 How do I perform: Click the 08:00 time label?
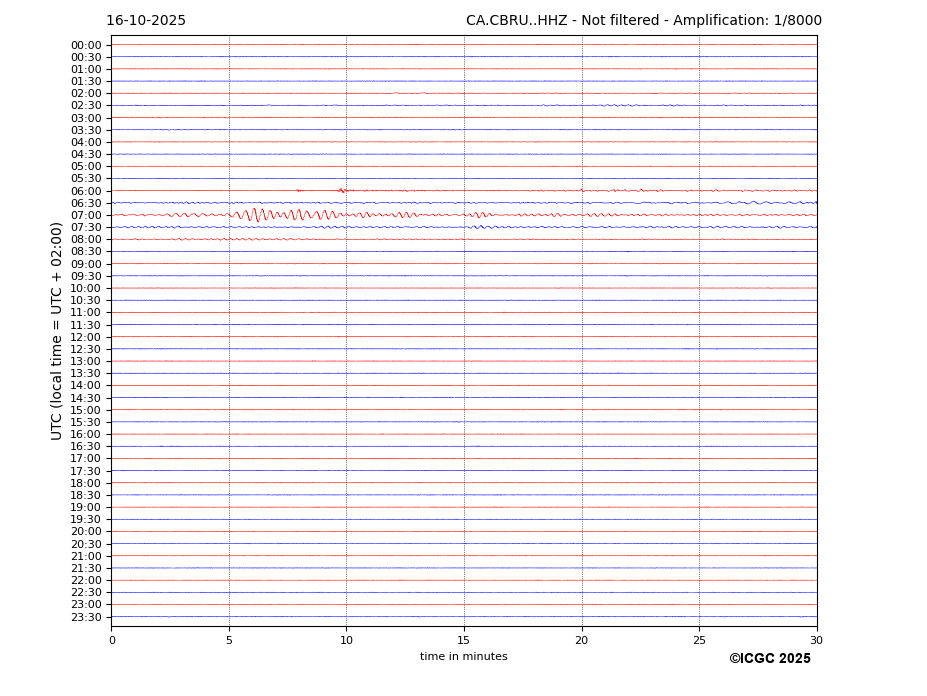tap(86, 240)
